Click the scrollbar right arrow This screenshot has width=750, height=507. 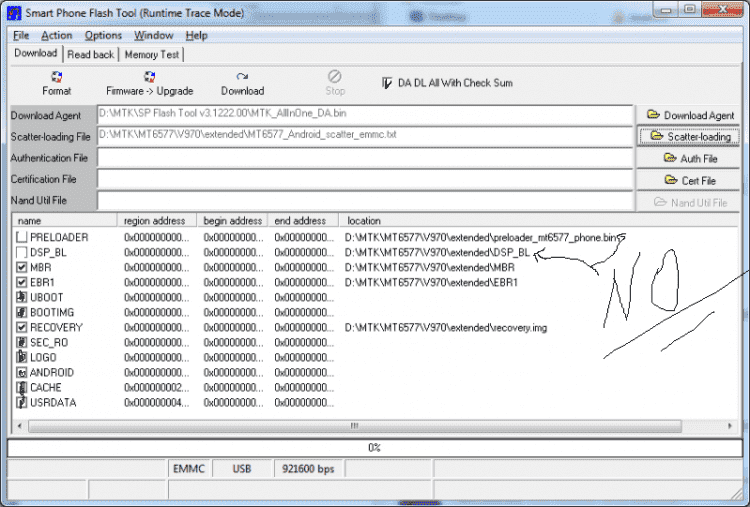coord(730,426)
